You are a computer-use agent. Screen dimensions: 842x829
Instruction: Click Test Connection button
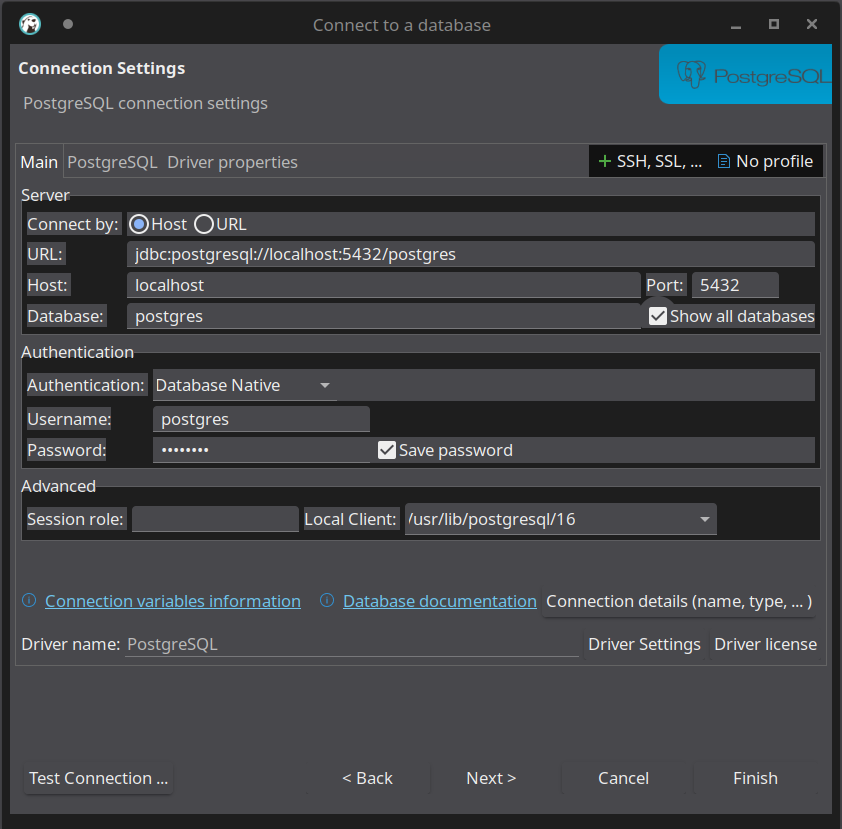[98, 778]
